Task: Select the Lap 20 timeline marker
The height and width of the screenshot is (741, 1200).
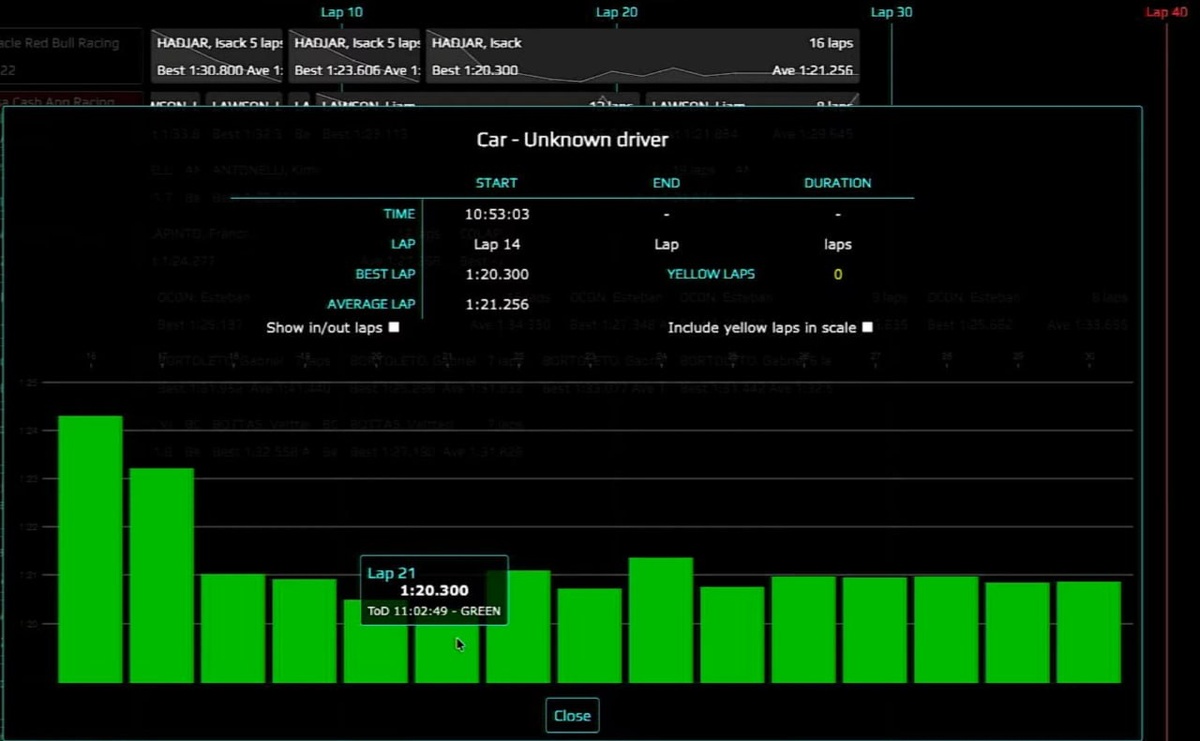Action: [616, 12]
